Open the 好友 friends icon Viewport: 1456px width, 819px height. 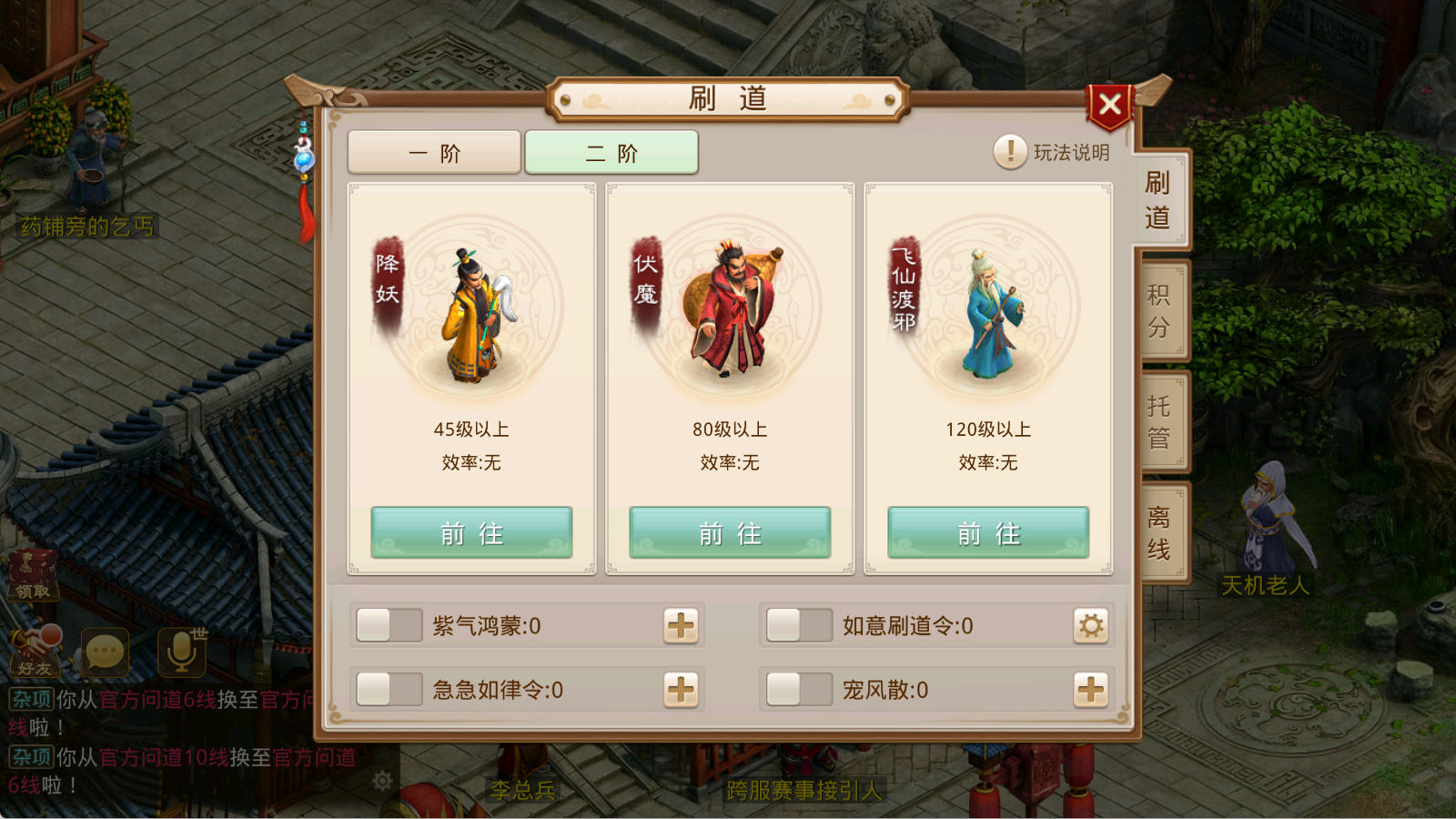tap(35, 652)
